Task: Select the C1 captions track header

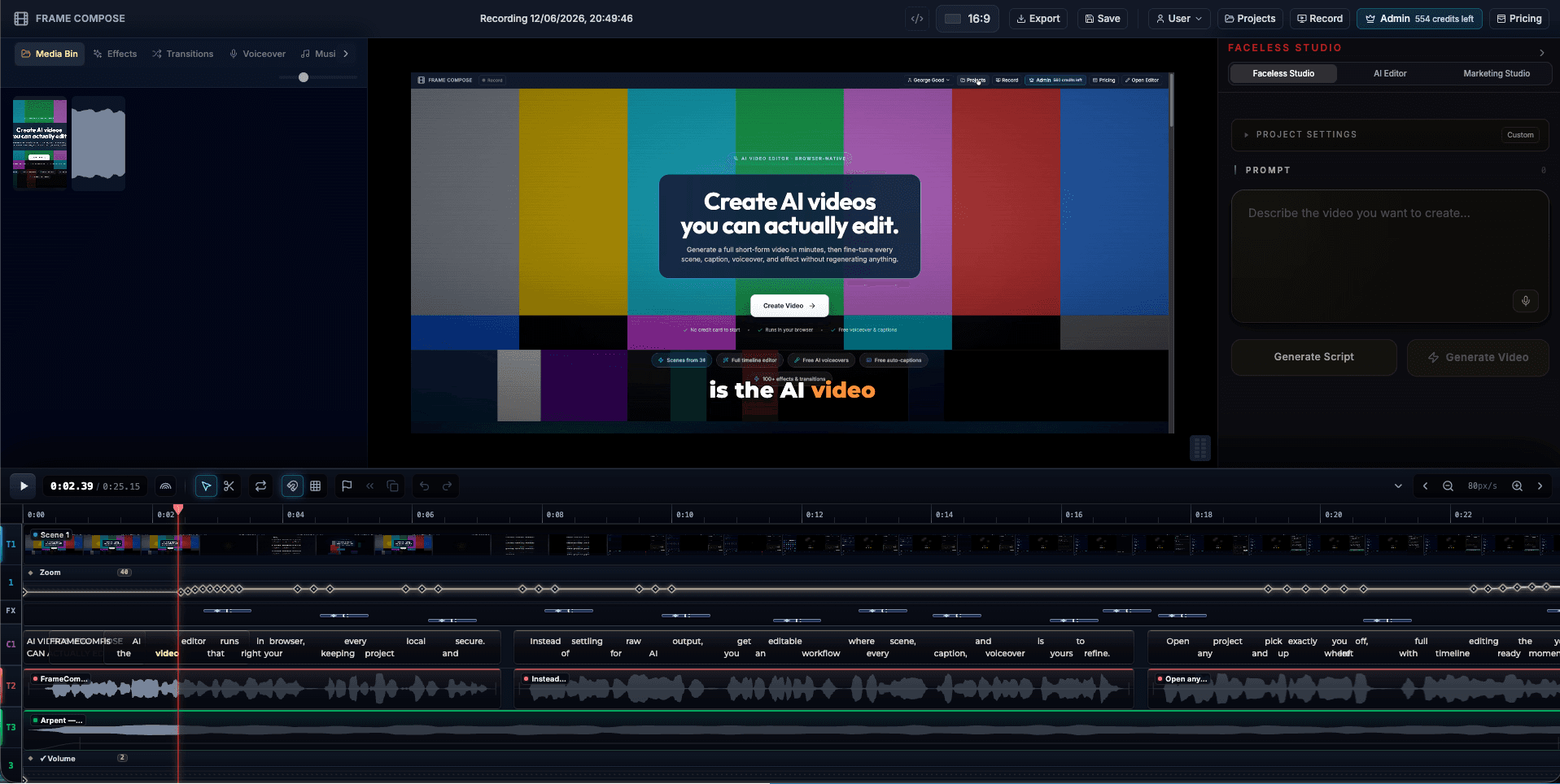Action: [11, 644]
